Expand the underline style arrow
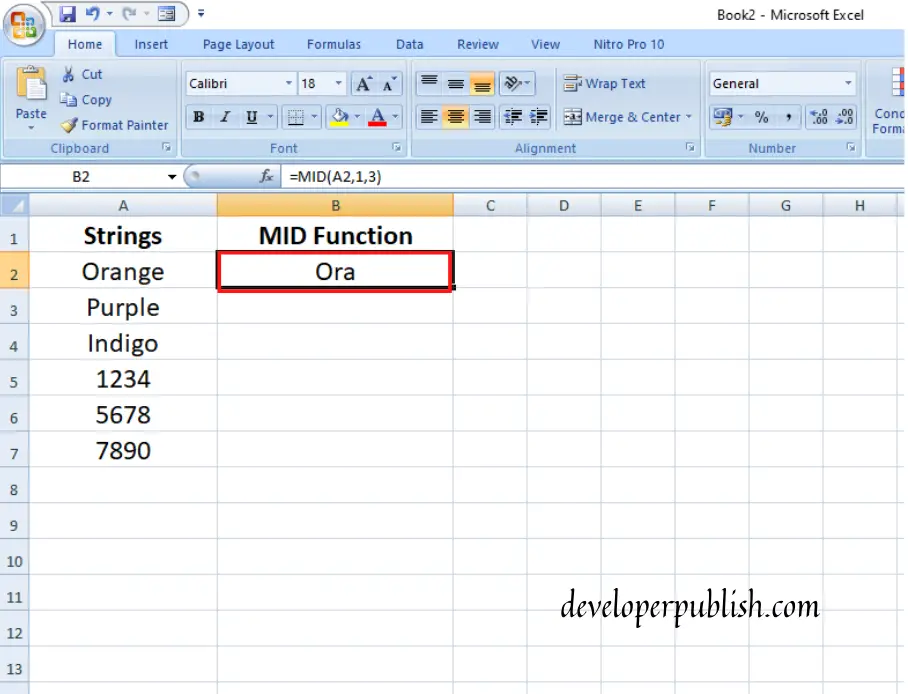908x694 pixels. (x=270, y=117)
